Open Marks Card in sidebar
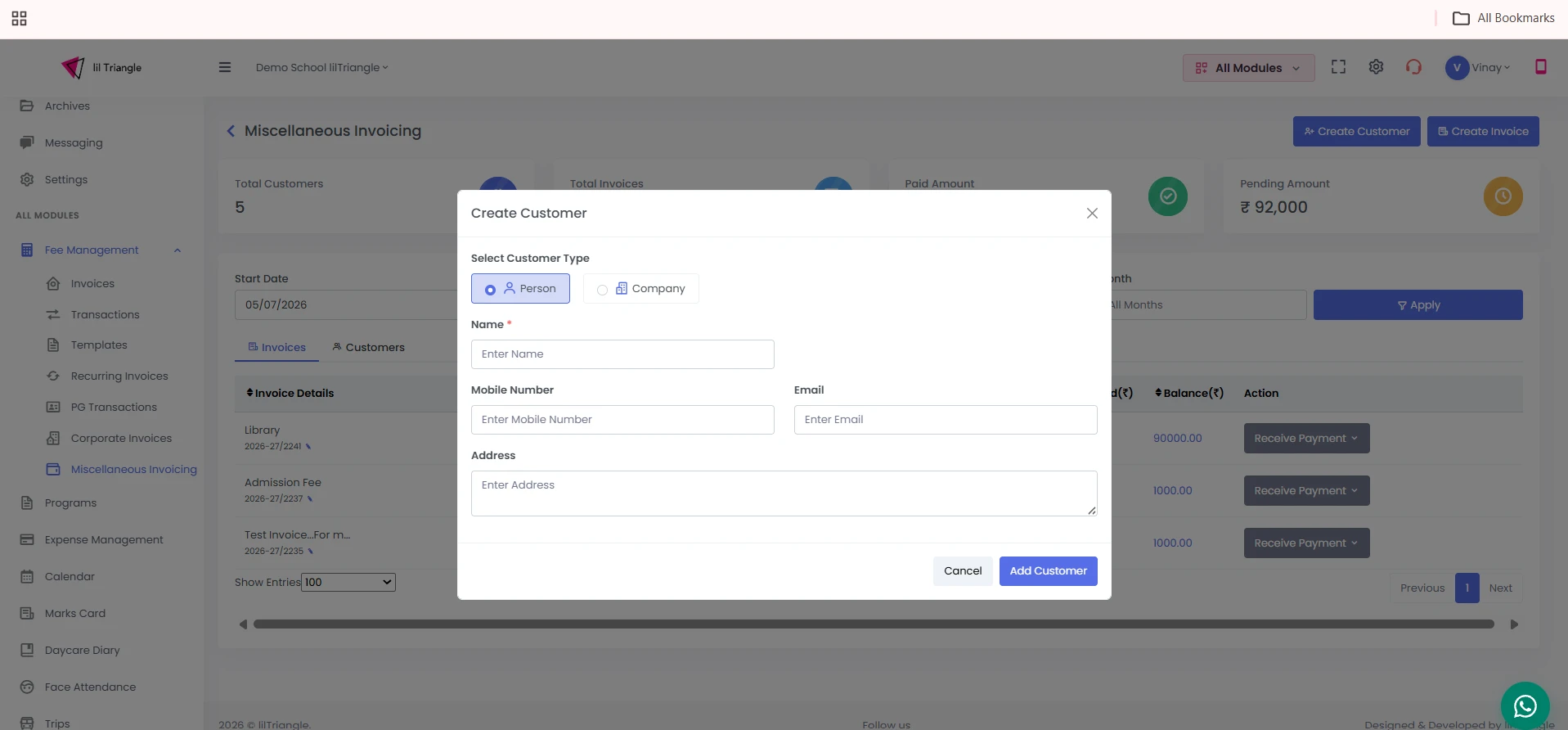The image size is (1568, 730). click(74, 613)
